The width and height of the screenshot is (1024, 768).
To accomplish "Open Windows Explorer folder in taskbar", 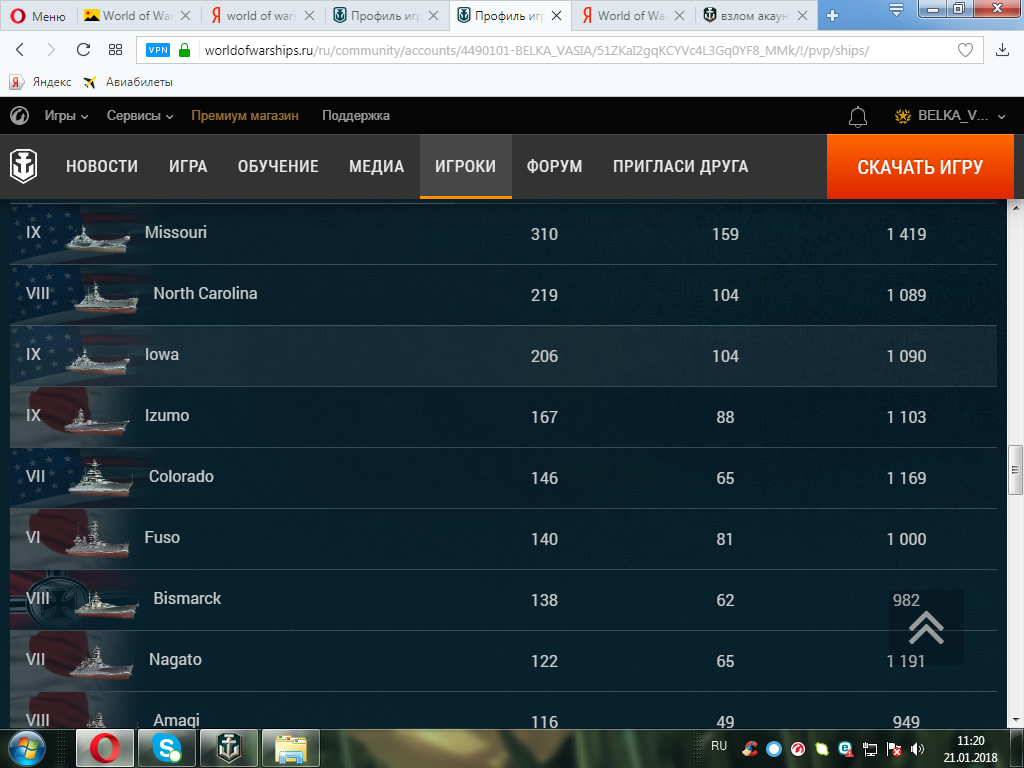I will pyautogui.click(x=291, y=748).
